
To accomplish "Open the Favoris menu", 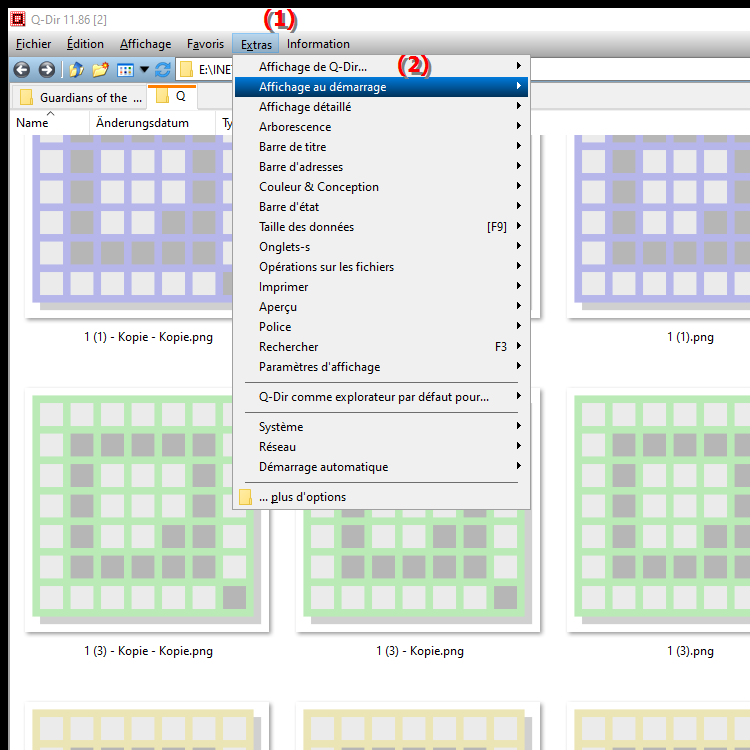I will 205,44.
